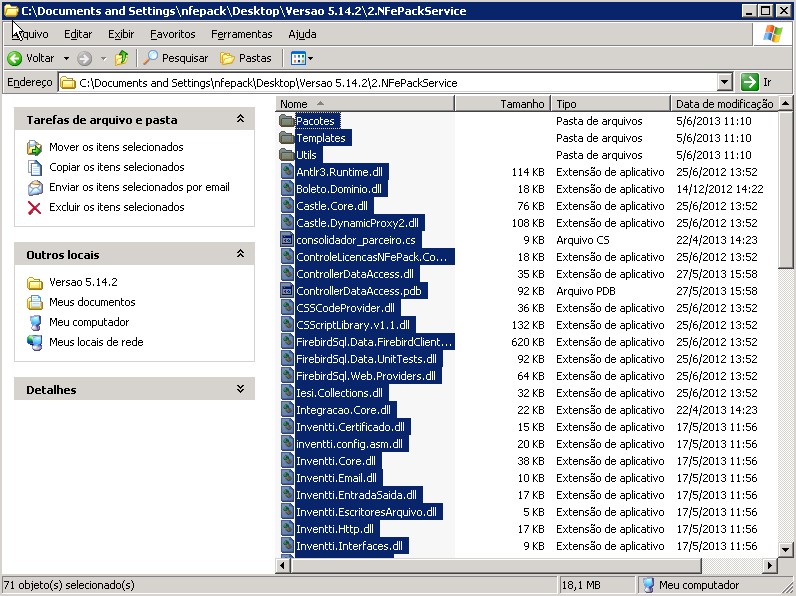
Task: Select the consolidador_parceiro.cs file icon
Action: (x=287, y=240)
